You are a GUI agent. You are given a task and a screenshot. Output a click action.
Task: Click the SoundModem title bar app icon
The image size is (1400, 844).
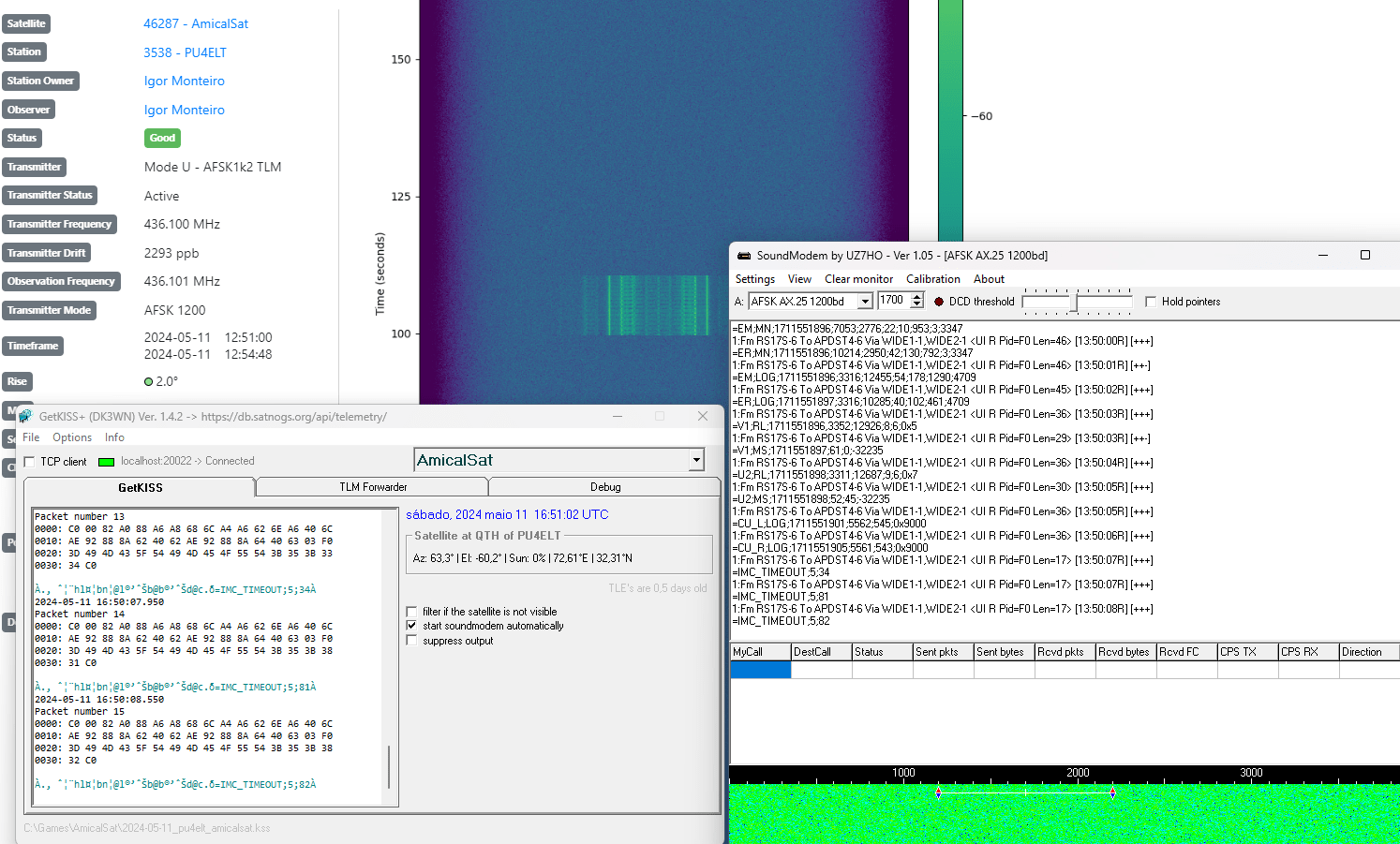[x=743, y=256]
